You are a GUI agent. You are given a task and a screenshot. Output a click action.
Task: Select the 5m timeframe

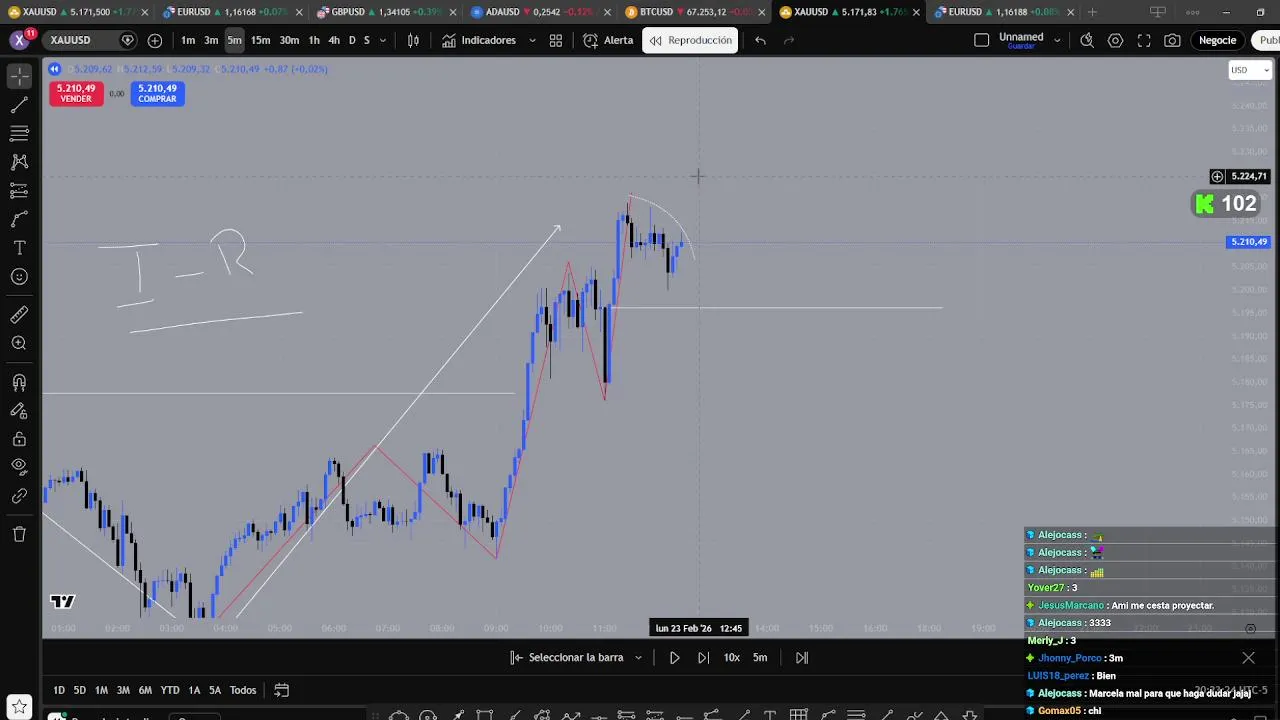[x=234, y=40]
